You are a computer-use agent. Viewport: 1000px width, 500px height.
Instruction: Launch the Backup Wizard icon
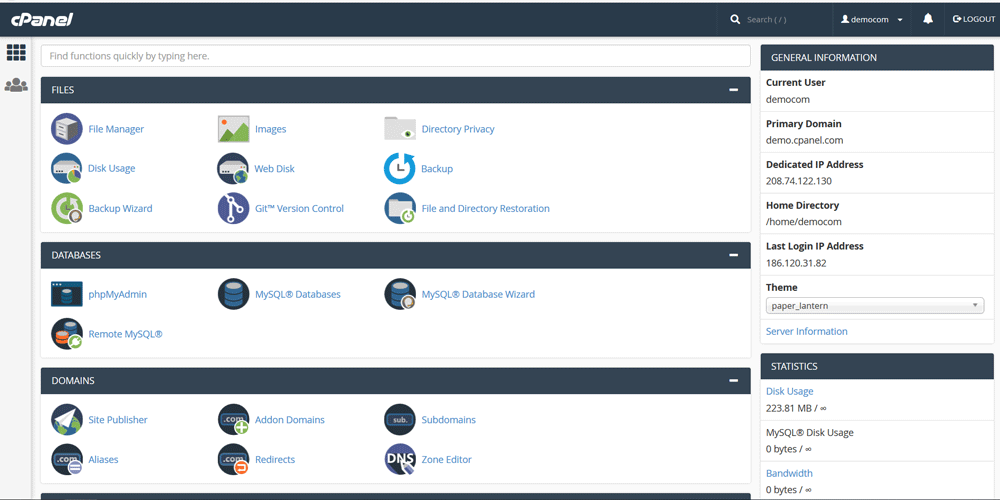[x=66, y=208]
